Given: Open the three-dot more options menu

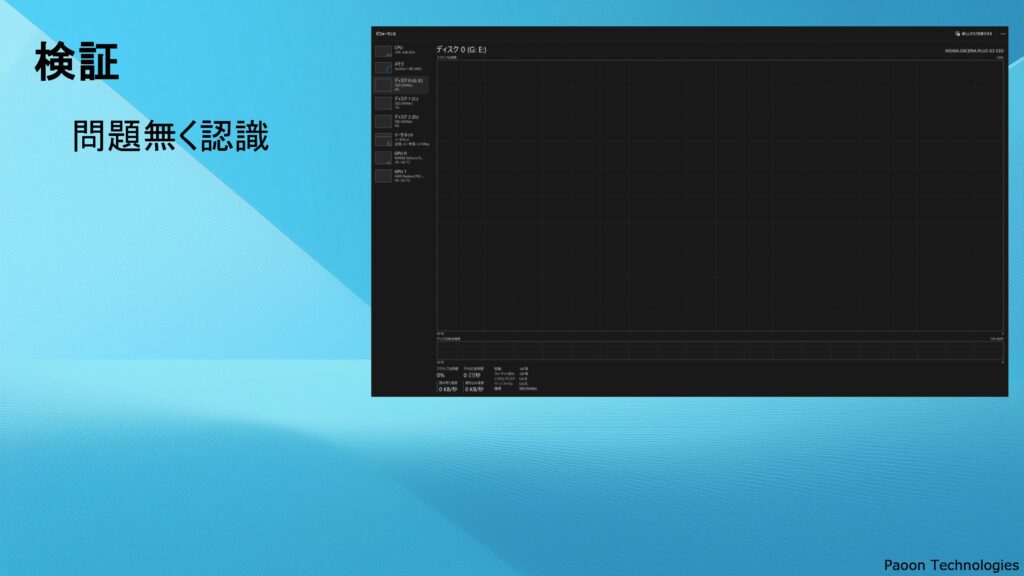Looking at the screenshot, I should point(1002,33).
